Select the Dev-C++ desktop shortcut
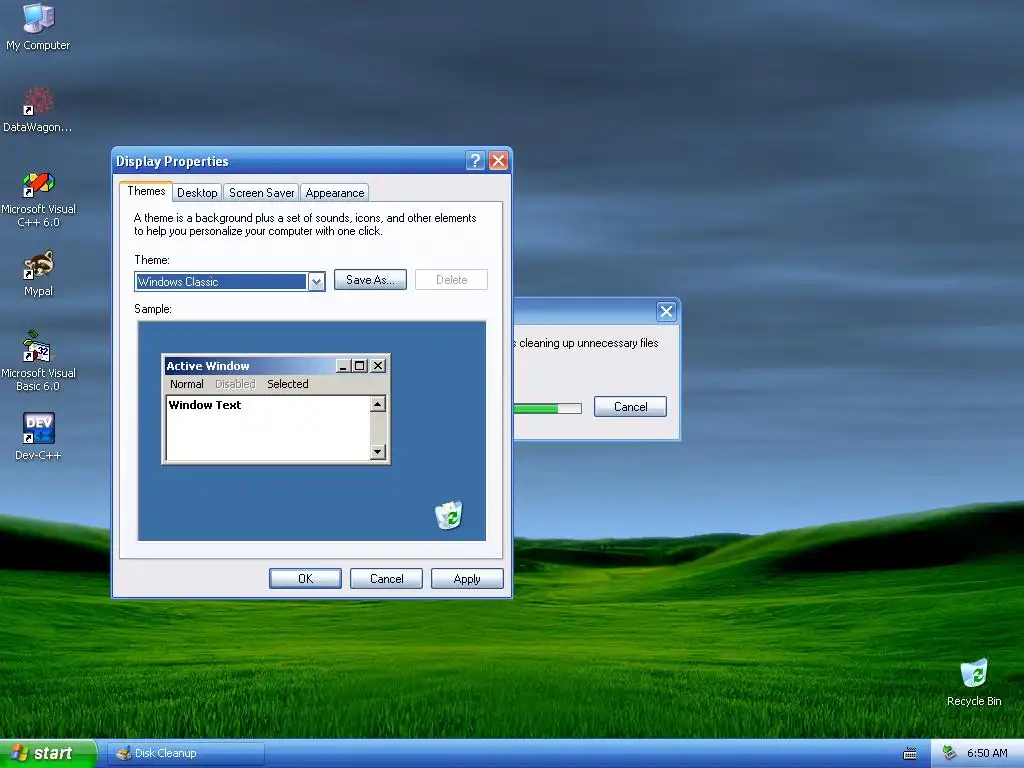 (38, 436)
